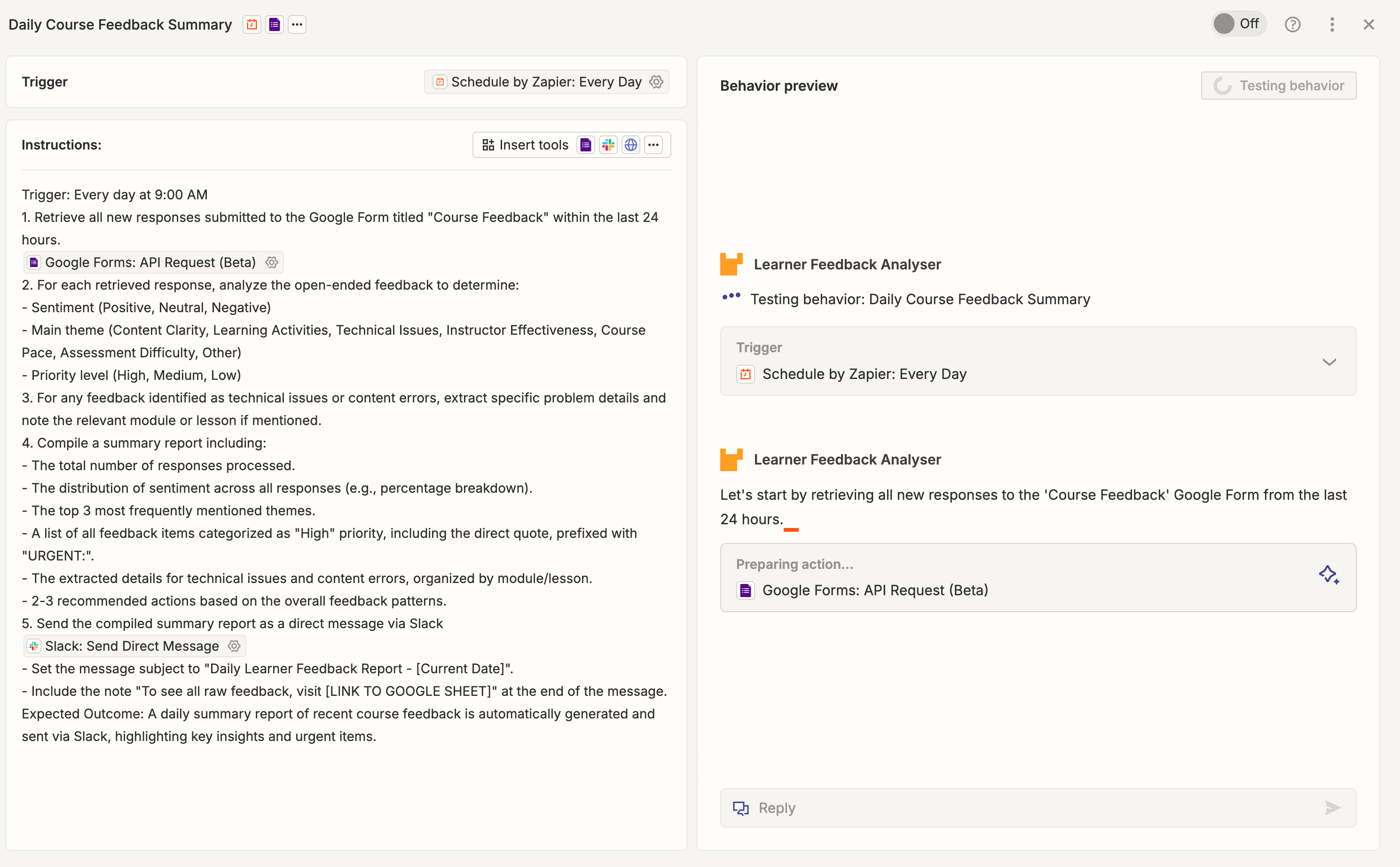The image size is (1400, 867).
Task: Click the 'Preparing action...' label
Action: (x=794, y=564)
